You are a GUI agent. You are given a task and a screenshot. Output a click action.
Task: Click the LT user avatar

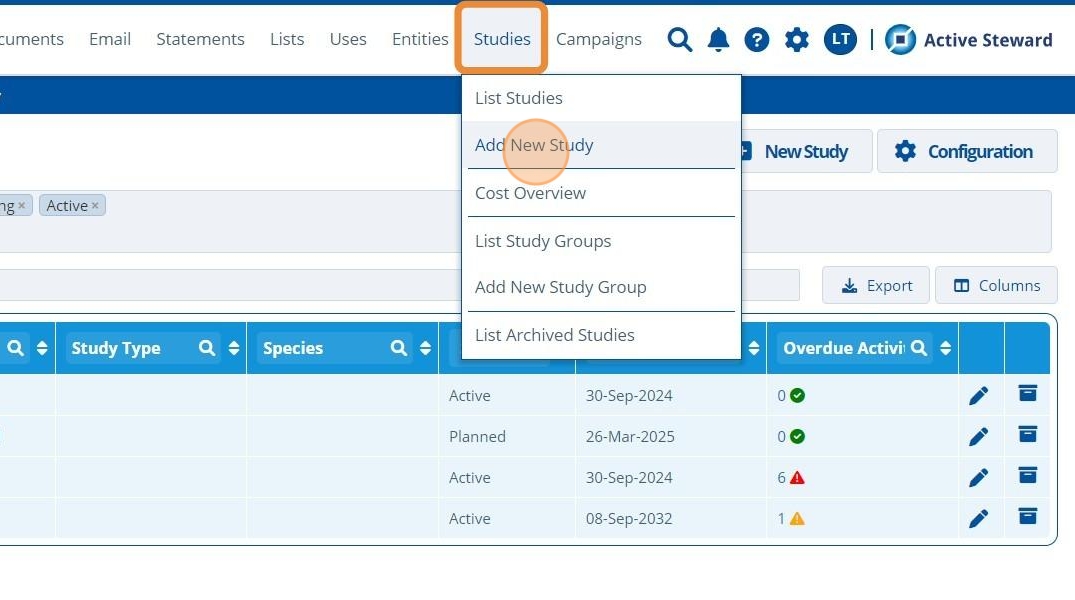pyautogui.click(x=840, y=40)
